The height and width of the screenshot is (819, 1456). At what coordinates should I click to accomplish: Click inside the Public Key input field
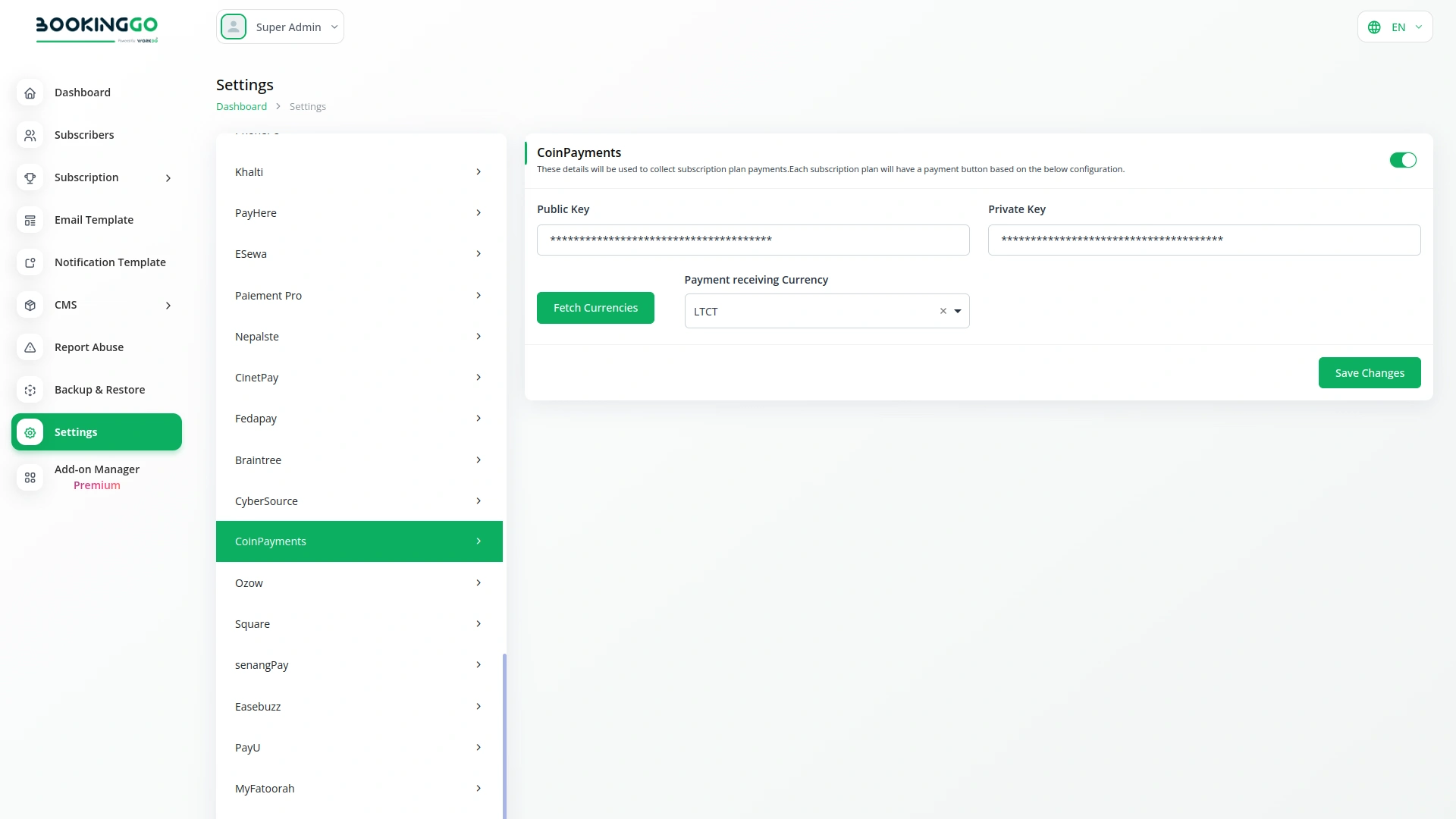(753, 240)
